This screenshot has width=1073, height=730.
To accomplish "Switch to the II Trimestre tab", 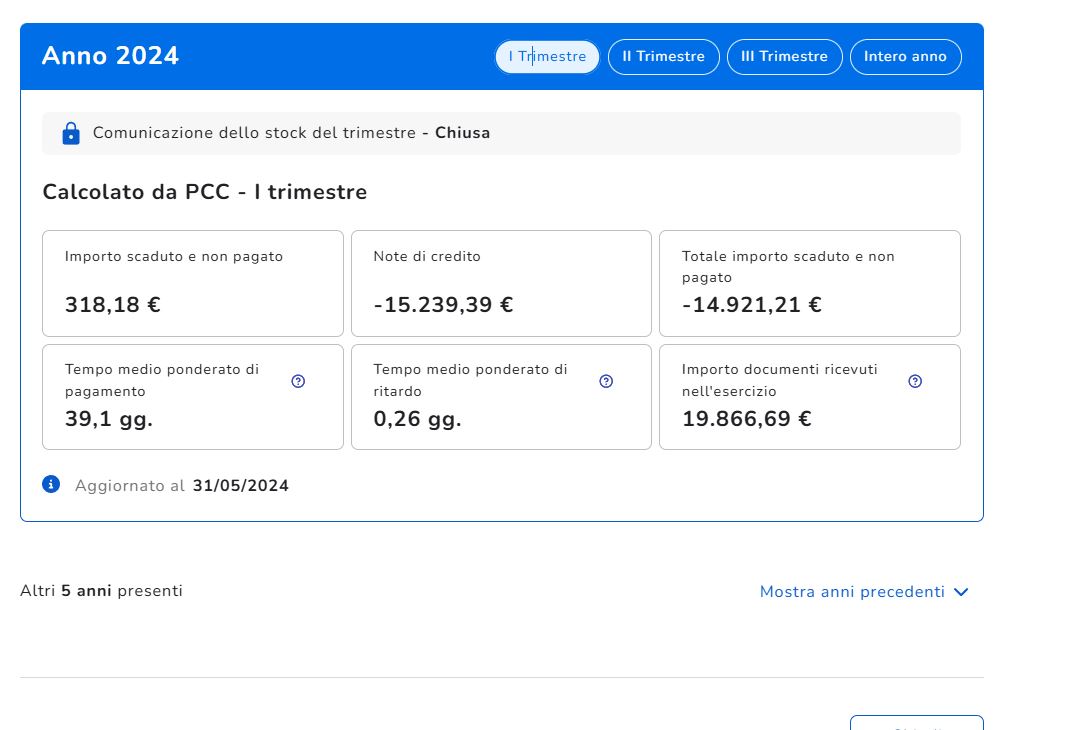I will (x=663, y=57).
